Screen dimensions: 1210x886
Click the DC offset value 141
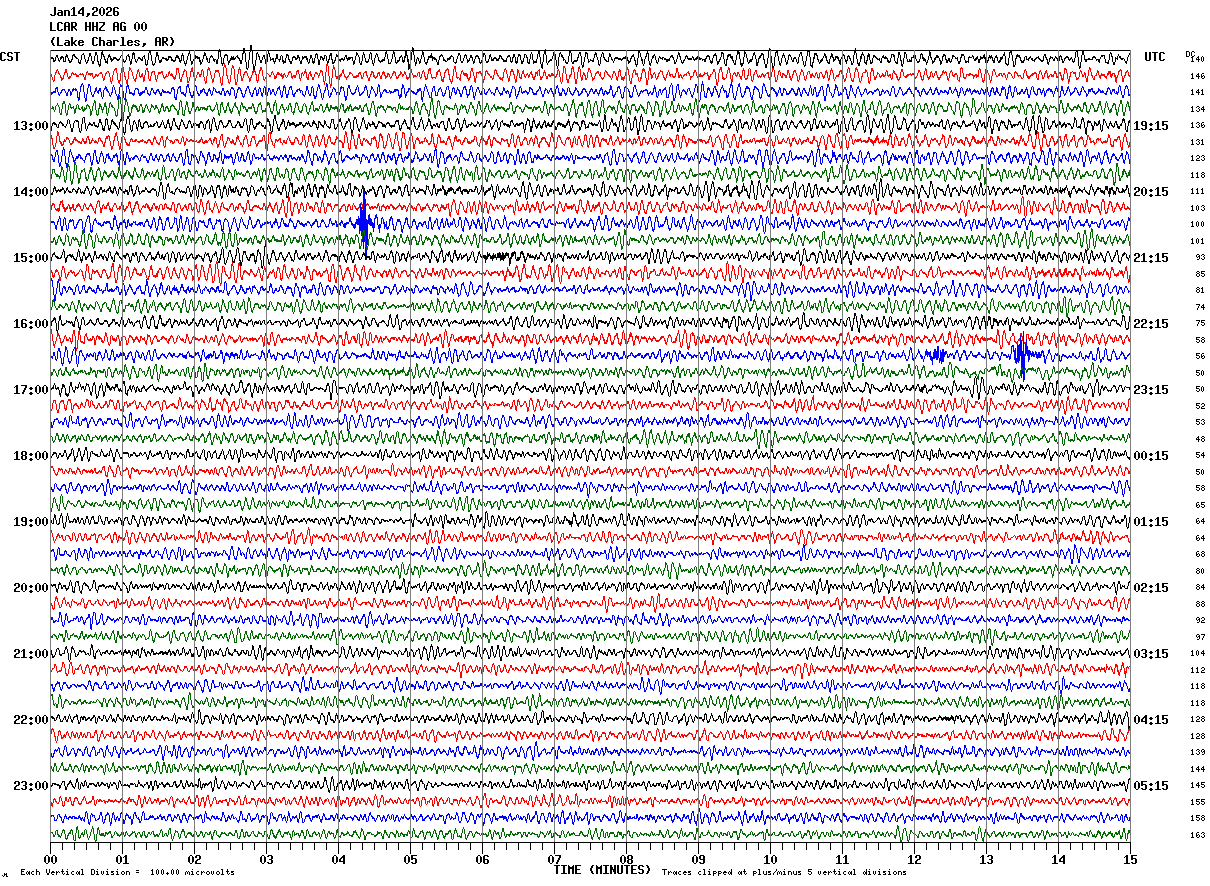pos(1197,93)
